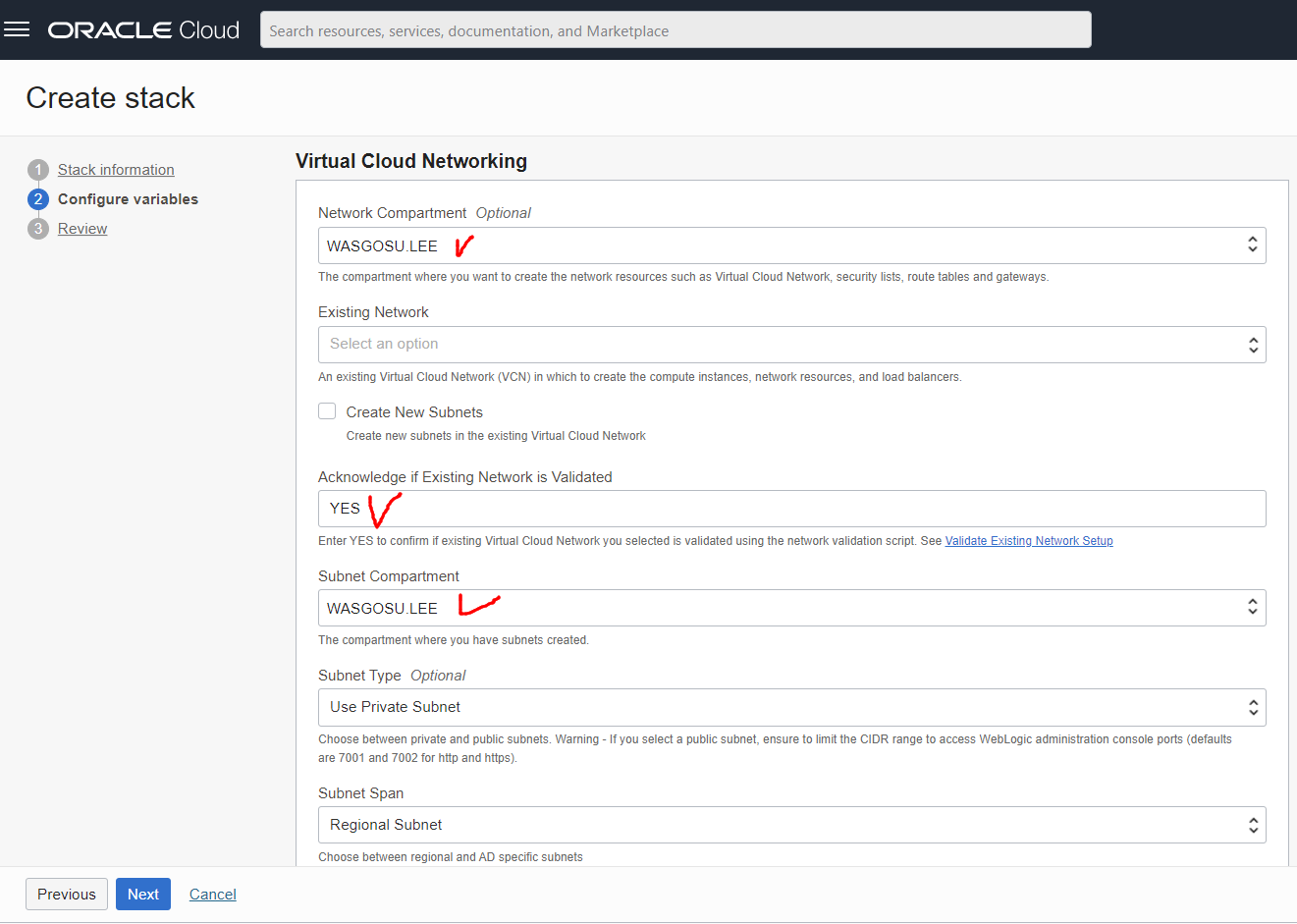Select Configure variables step

[128, 199]
